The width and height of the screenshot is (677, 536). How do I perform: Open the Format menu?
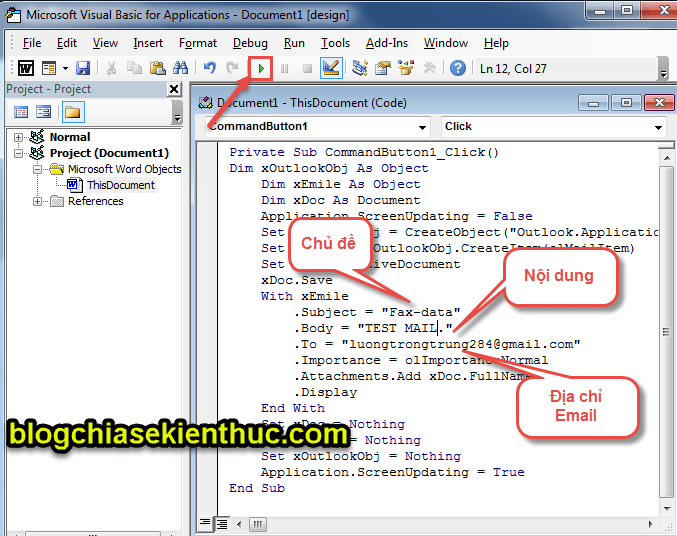[198, 43]
